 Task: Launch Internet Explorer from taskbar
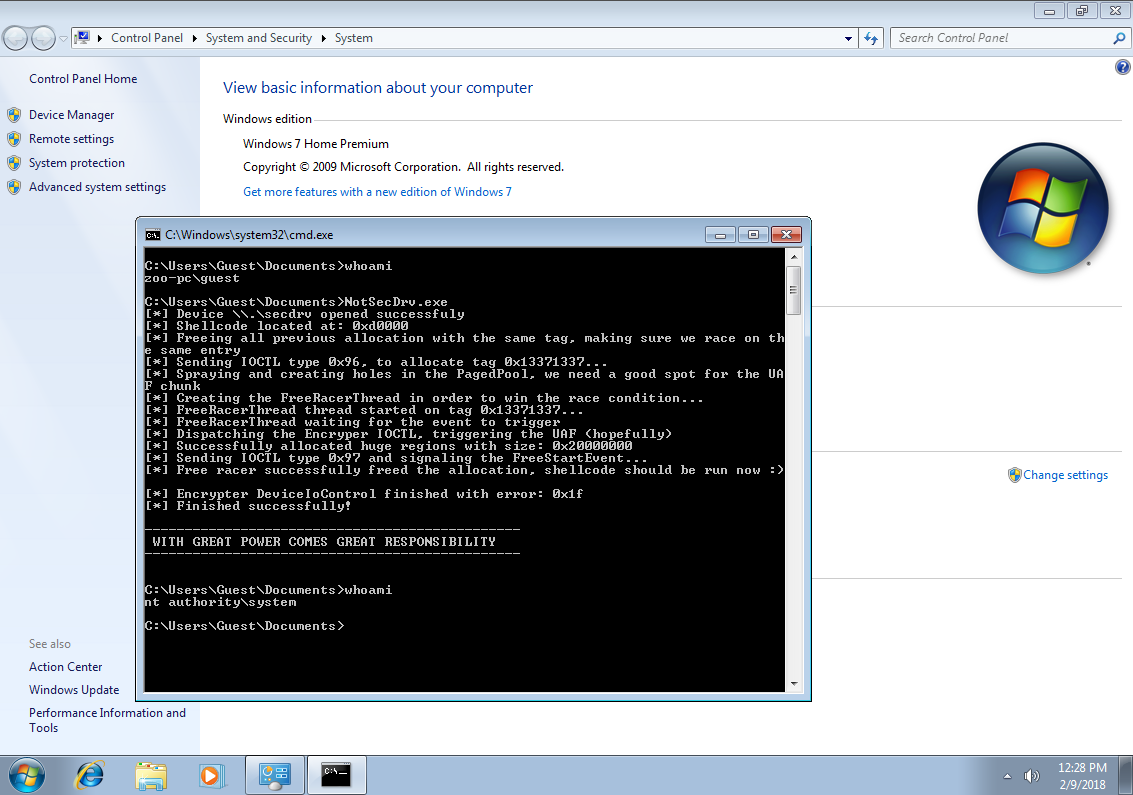[x=90, y=775]
